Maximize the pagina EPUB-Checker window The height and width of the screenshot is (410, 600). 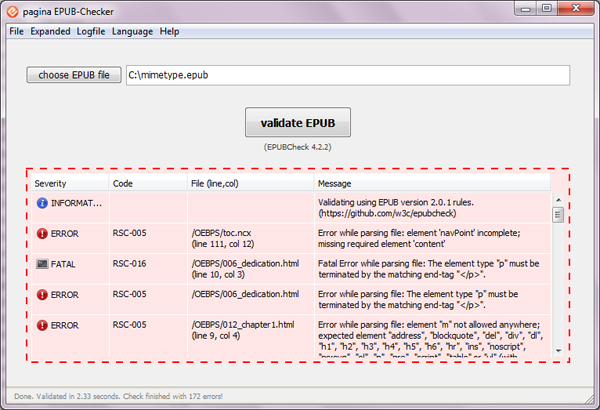(546, 8)
